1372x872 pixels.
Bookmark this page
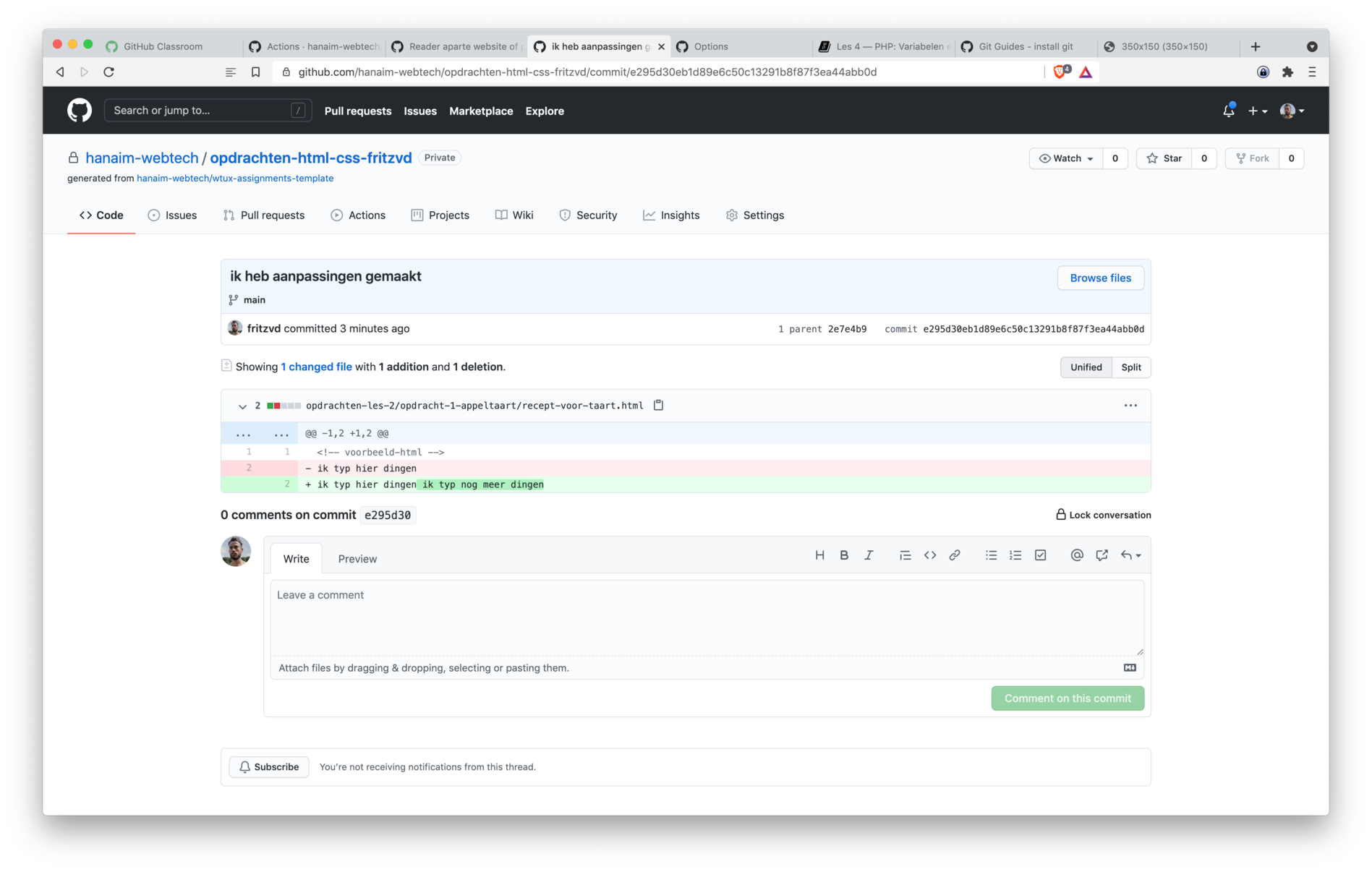click(255, 72)
